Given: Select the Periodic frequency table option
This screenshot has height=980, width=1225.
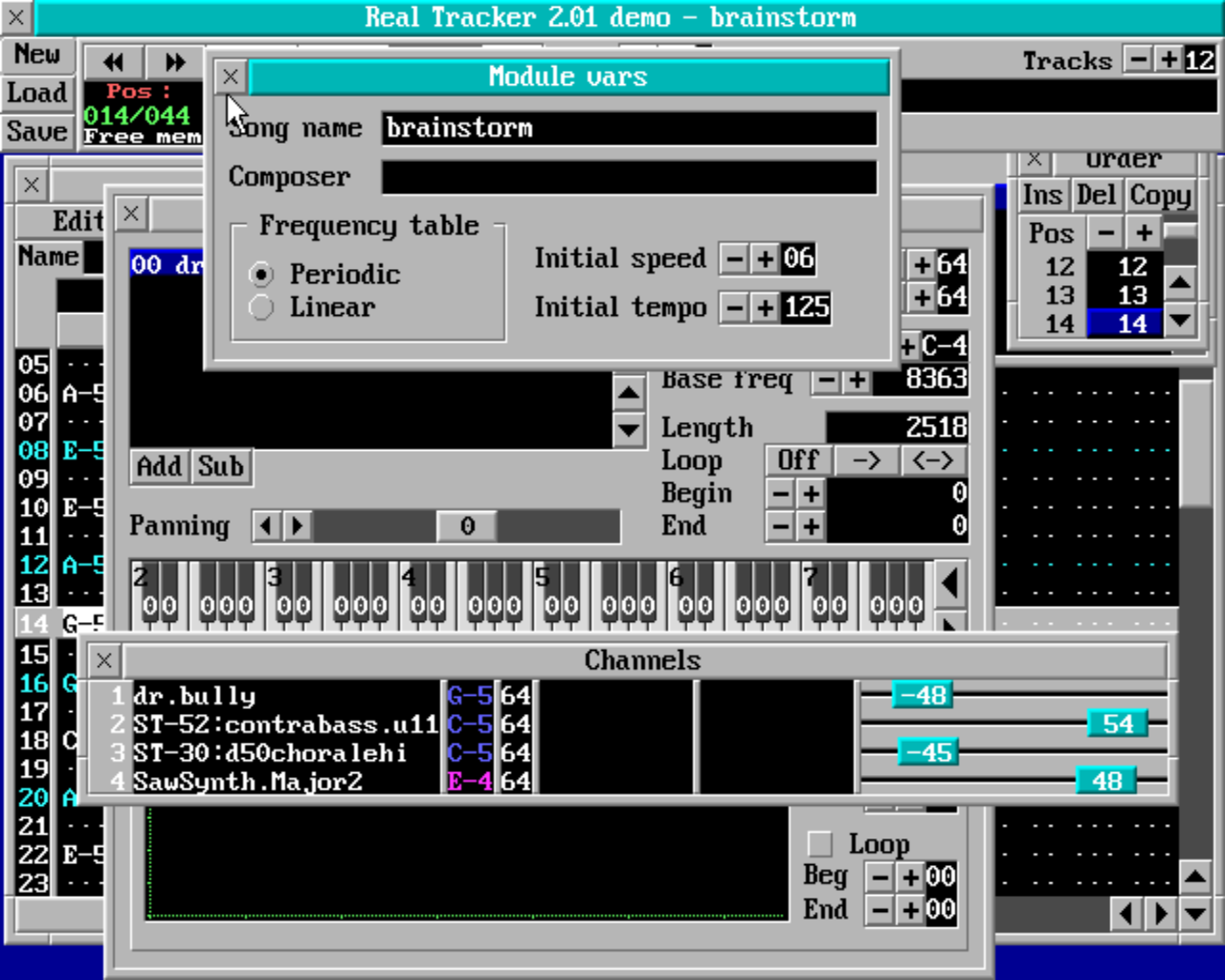Looking at the screenshot, I should pos(261,275).
